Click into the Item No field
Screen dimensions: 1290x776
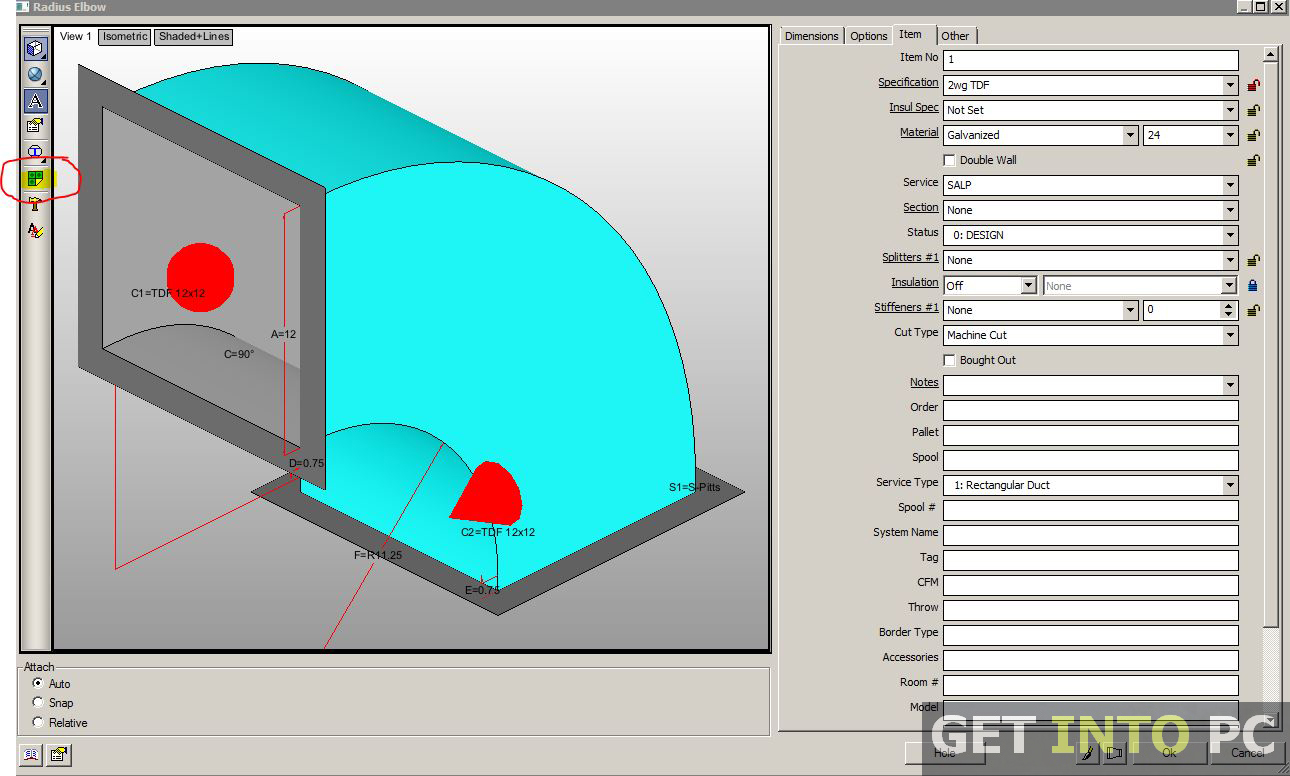(x=1090, y=60)
